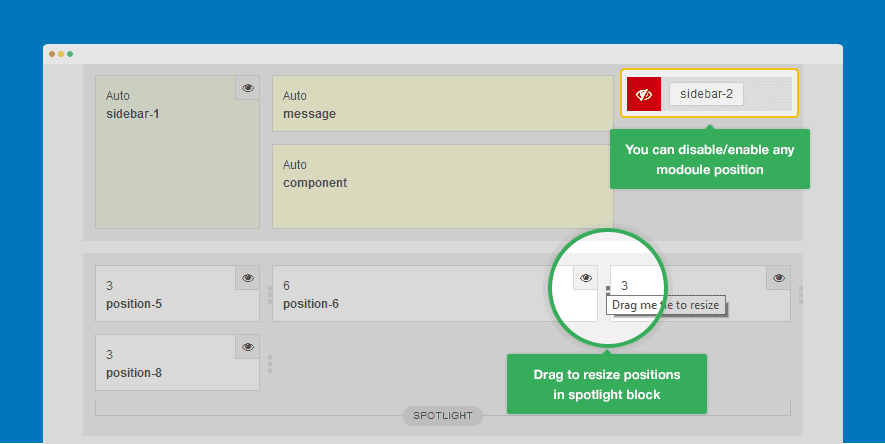Click drag dots at the spotlight row's right edge
Viewport: 885px width, 444px height.
(x=800, y=295)
